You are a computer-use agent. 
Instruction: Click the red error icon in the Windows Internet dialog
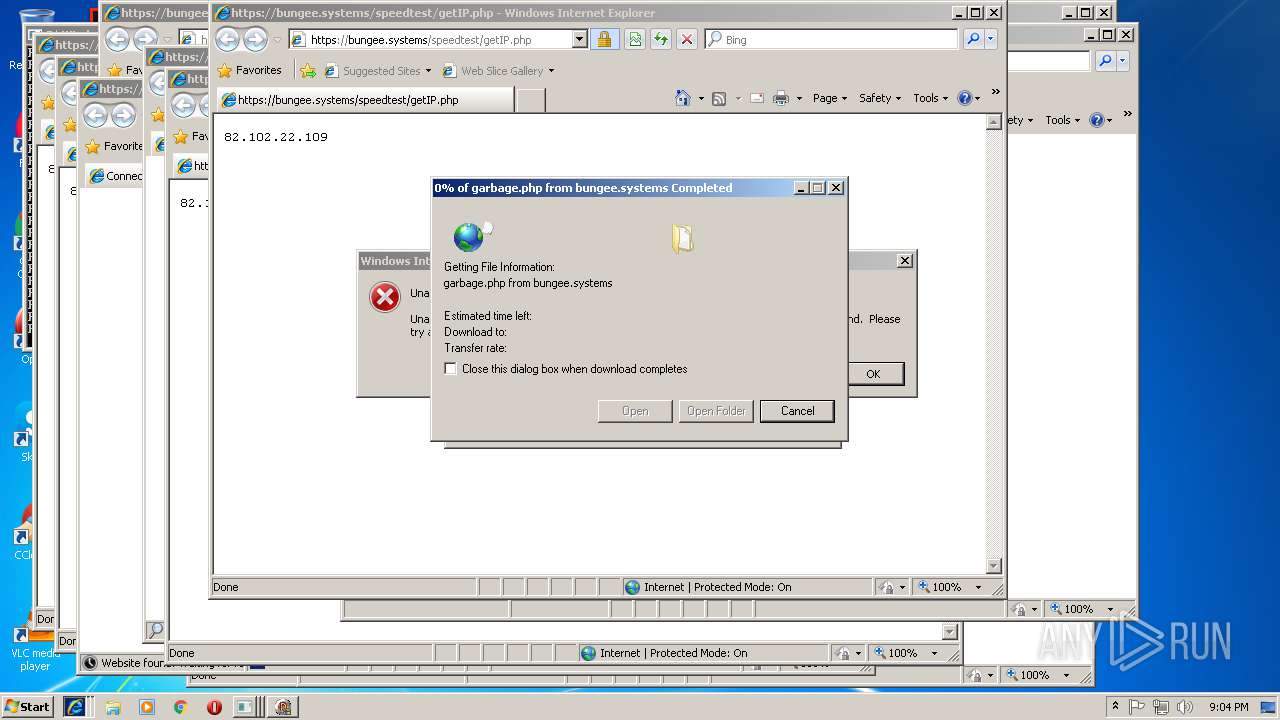385,297
